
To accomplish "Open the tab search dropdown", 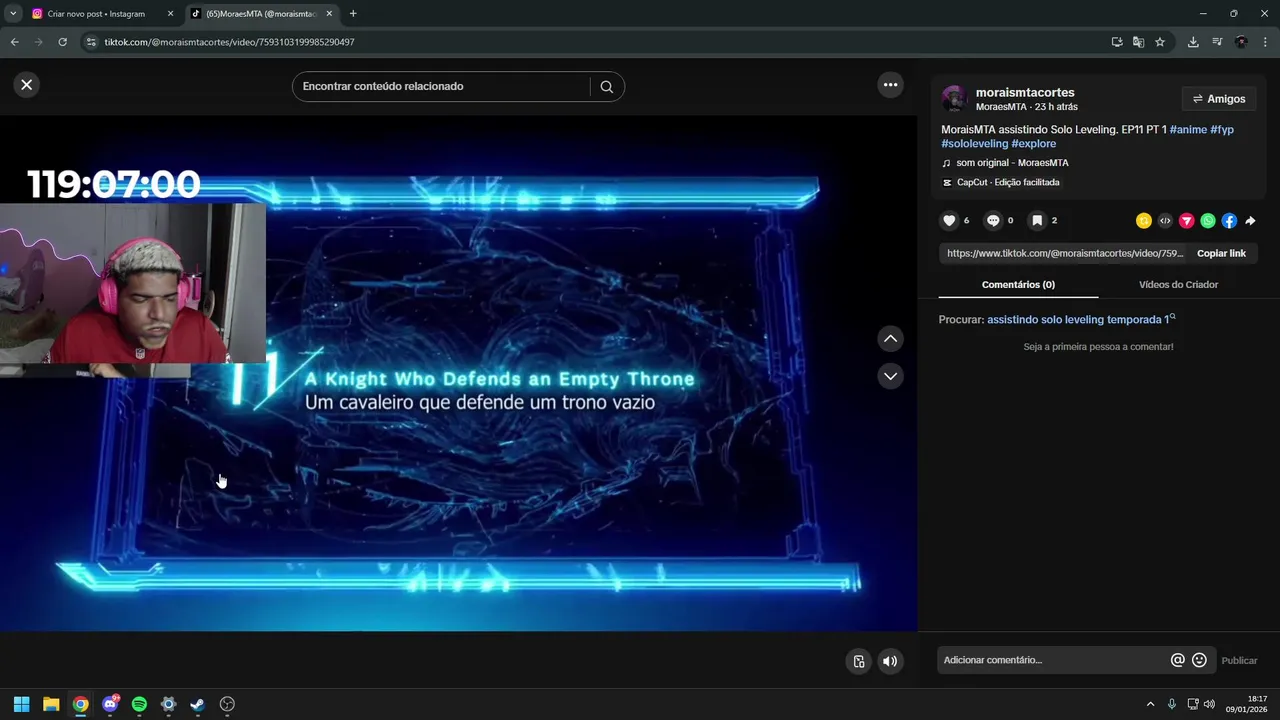I will 13,14.
